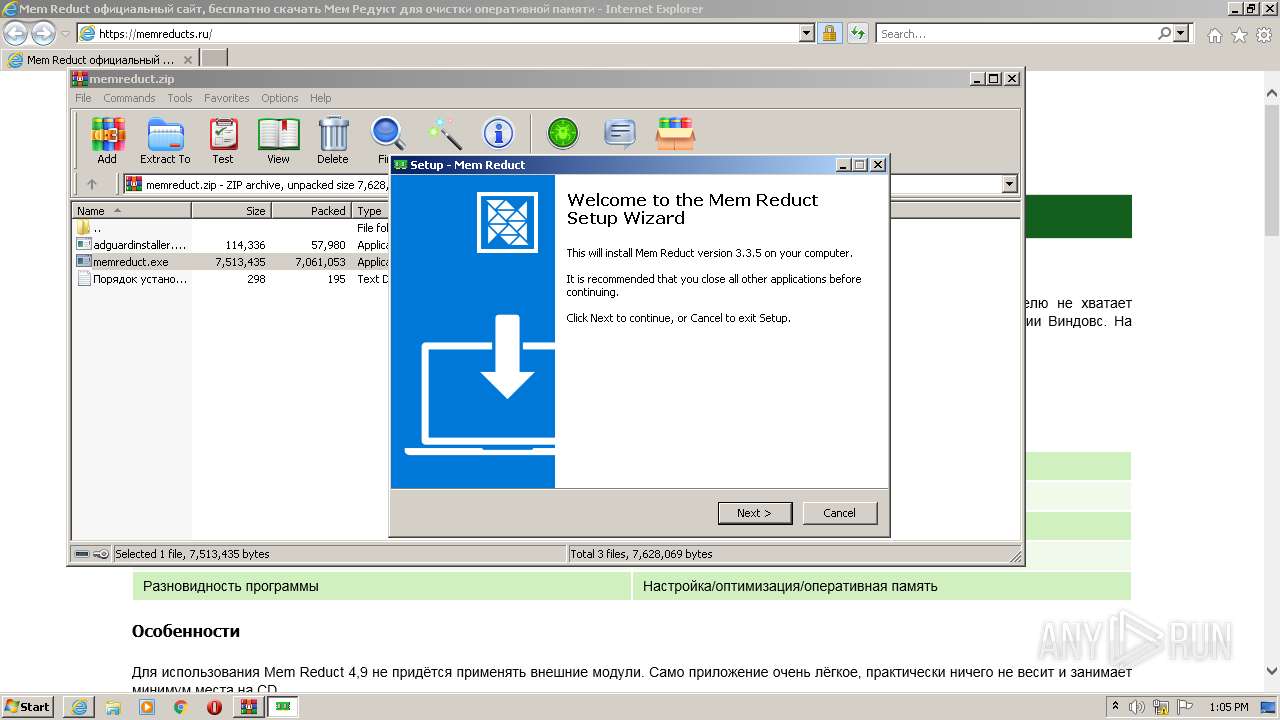The height and width of the screenshot is (720, 1280).
Task: Click the View file toolbar icon
Action: [x=278, y=140]
